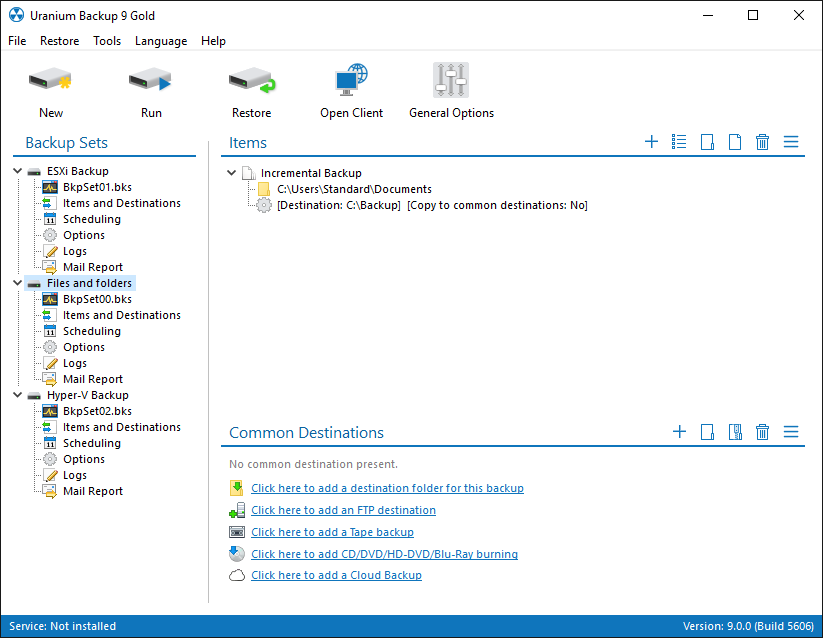Launch Open Client from the toolbar
The height and width of the screenshot is (638, 823).
[351, 90]
